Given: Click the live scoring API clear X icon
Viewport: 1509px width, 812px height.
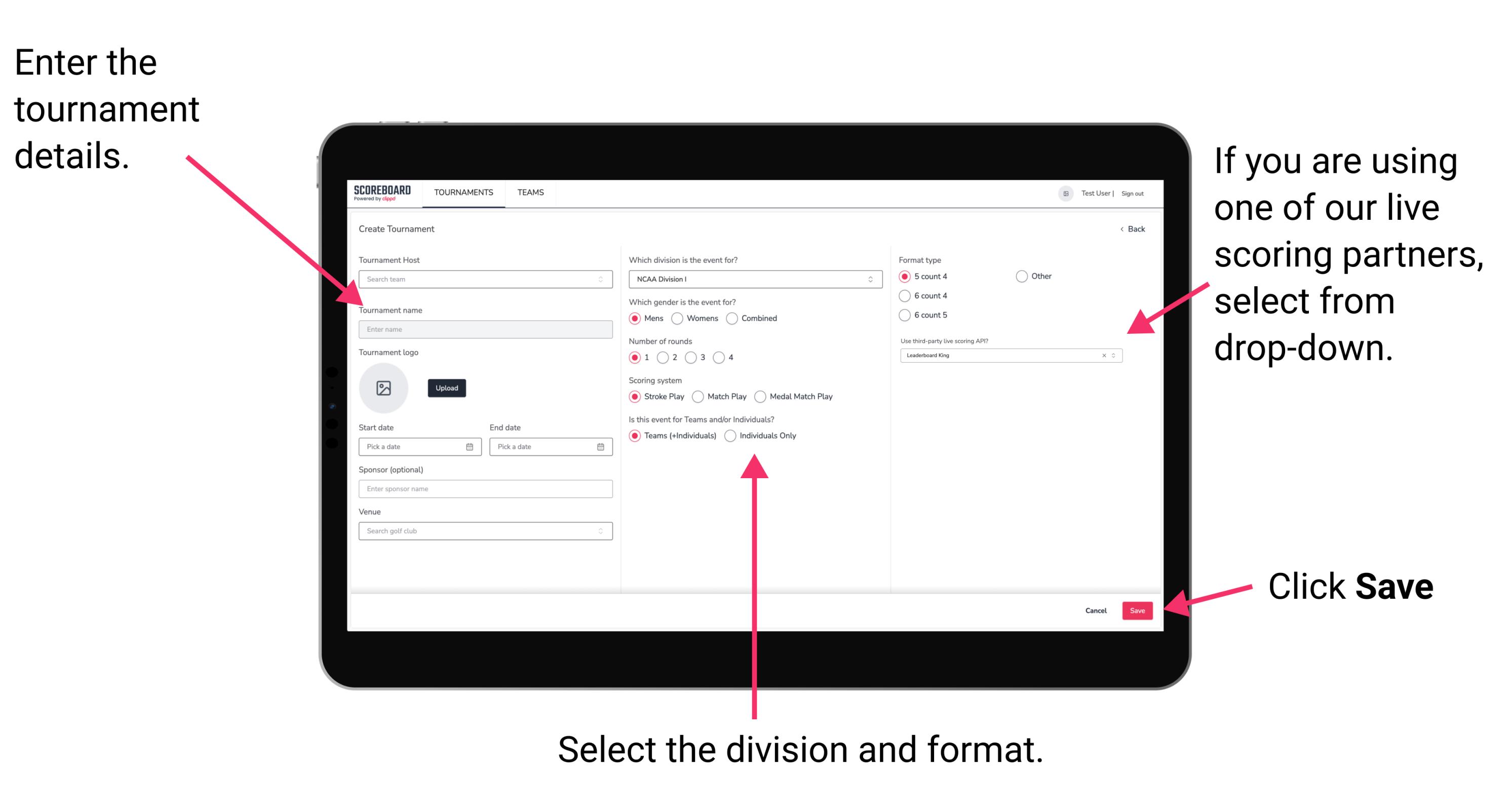Looking at the screenshot, I should pyautogui.click(x=1102, y=357).
